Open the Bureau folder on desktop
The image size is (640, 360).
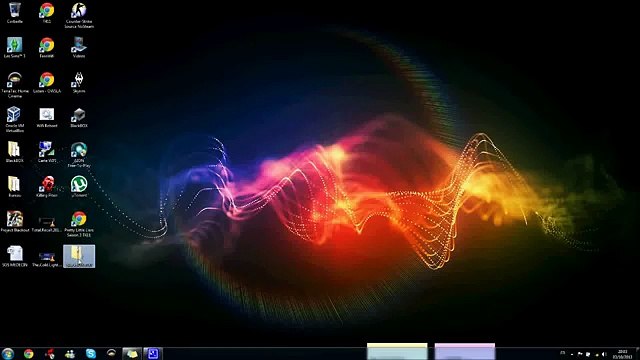pos(15,187)
